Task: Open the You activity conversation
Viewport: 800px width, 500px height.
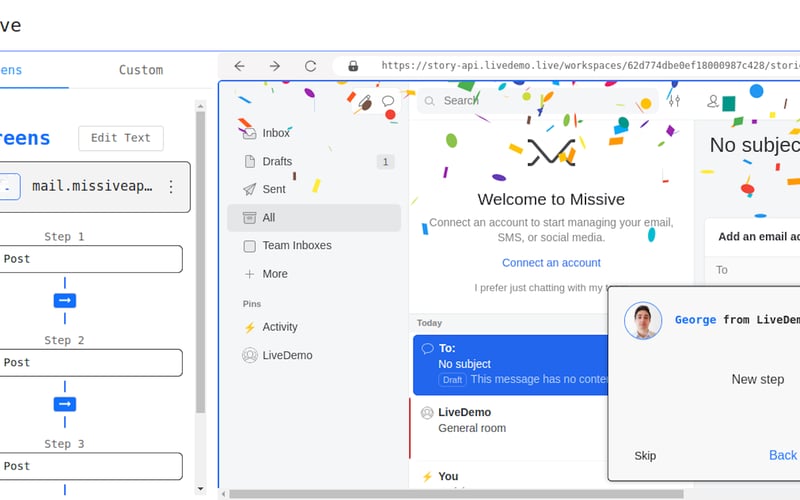Action: (x=510, y=477)
